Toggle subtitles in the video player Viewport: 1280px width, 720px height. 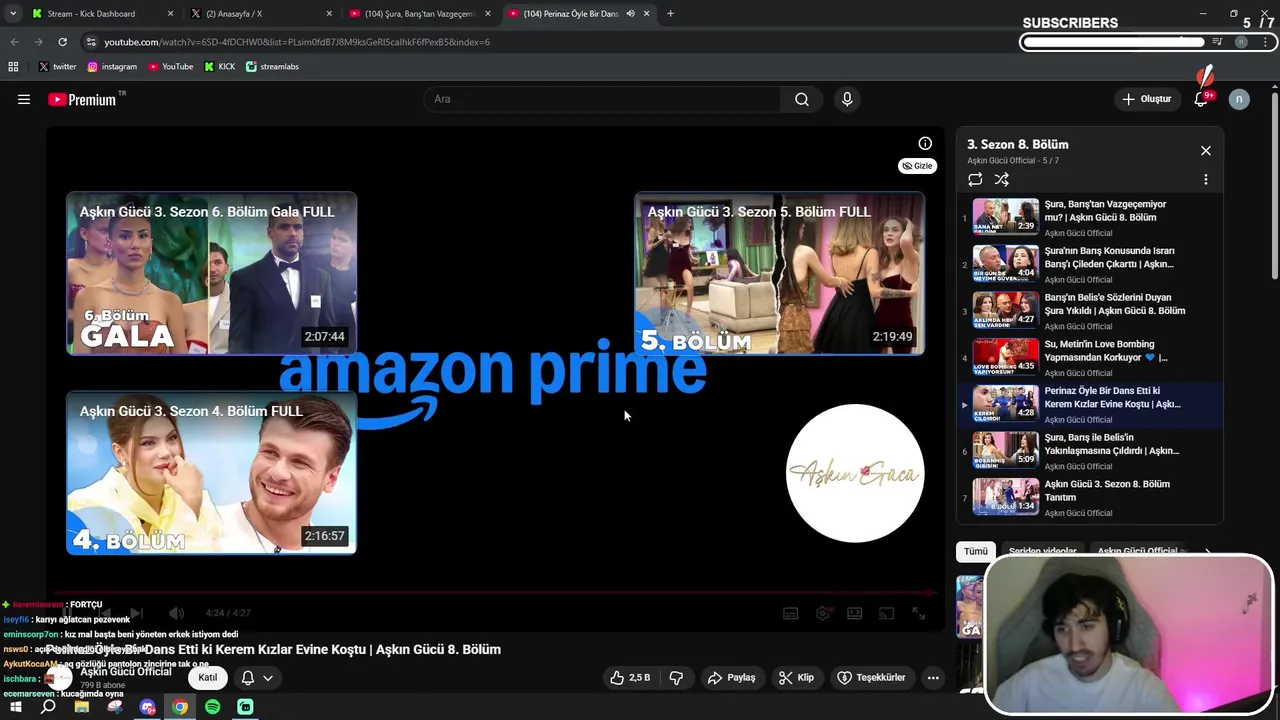click(x=790, y=614)
